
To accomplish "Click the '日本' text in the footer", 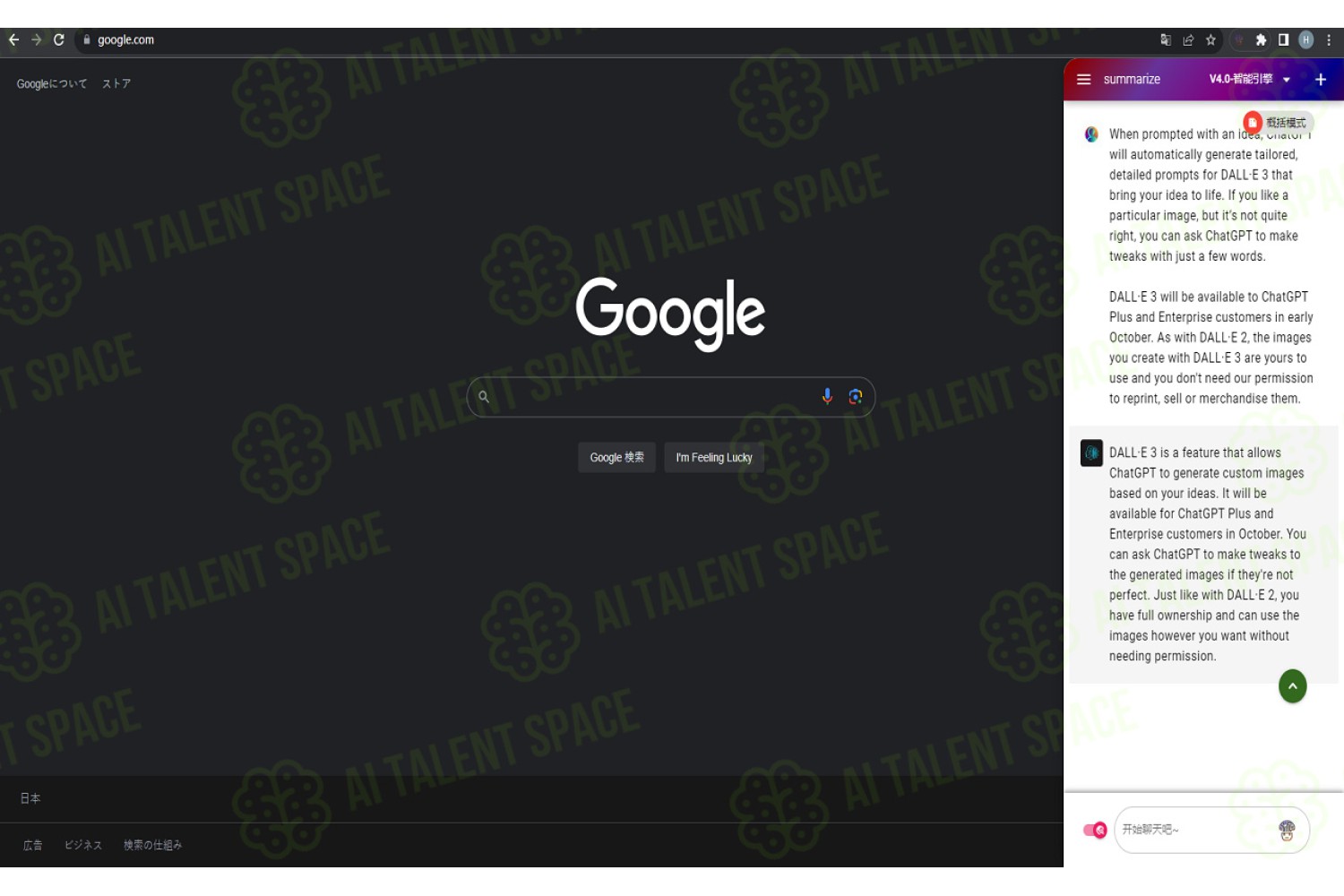I will coord(30,798).
